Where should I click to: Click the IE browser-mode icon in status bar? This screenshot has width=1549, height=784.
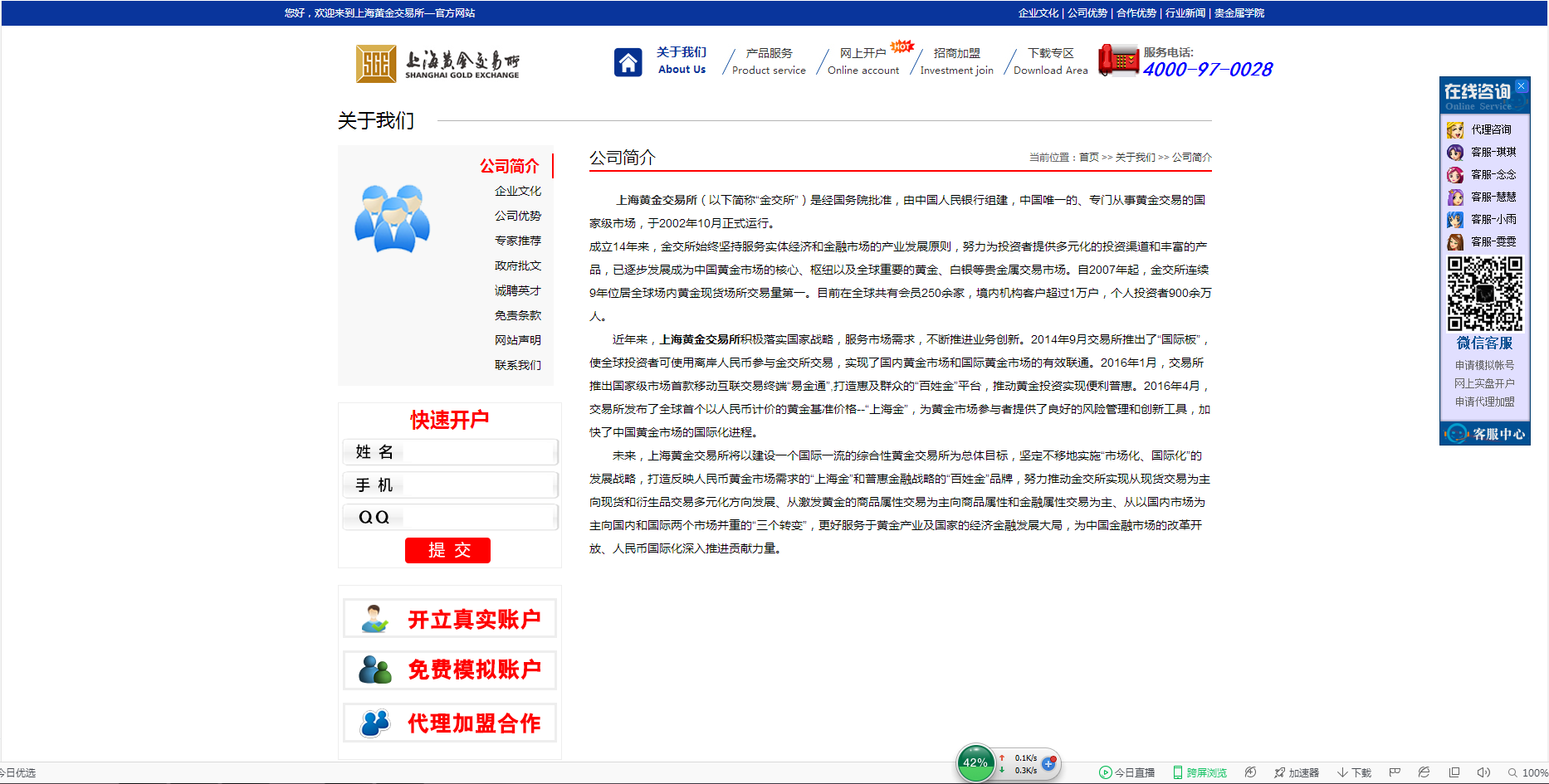tap(1424, 772)
